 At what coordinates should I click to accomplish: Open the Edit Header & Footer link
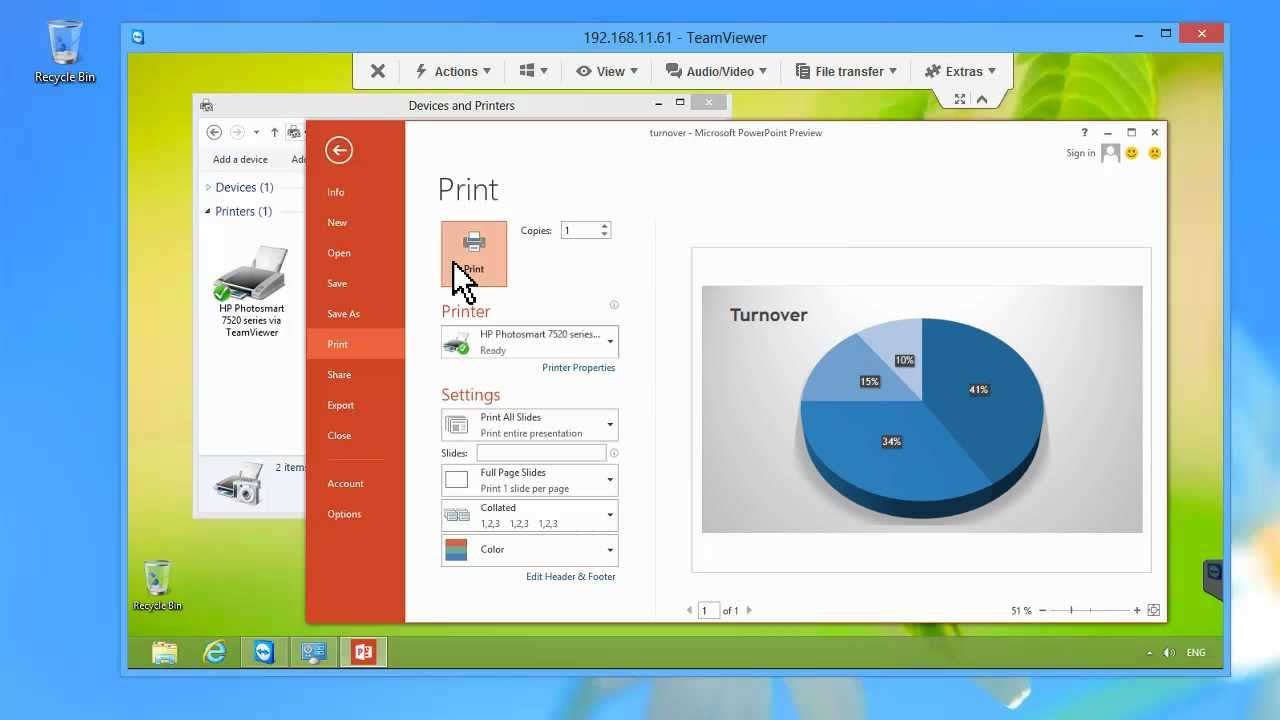coord(571,577)
